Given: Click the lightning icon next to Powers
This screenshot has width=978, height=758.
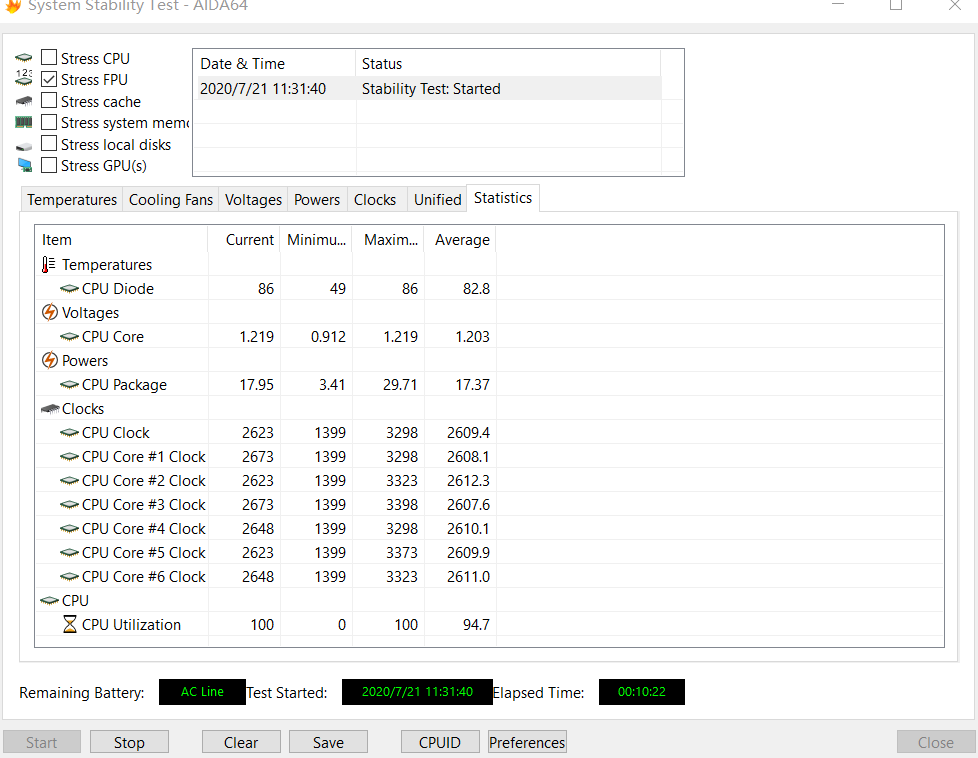Looking at the screenshot, I should click(x=49, y=360).
